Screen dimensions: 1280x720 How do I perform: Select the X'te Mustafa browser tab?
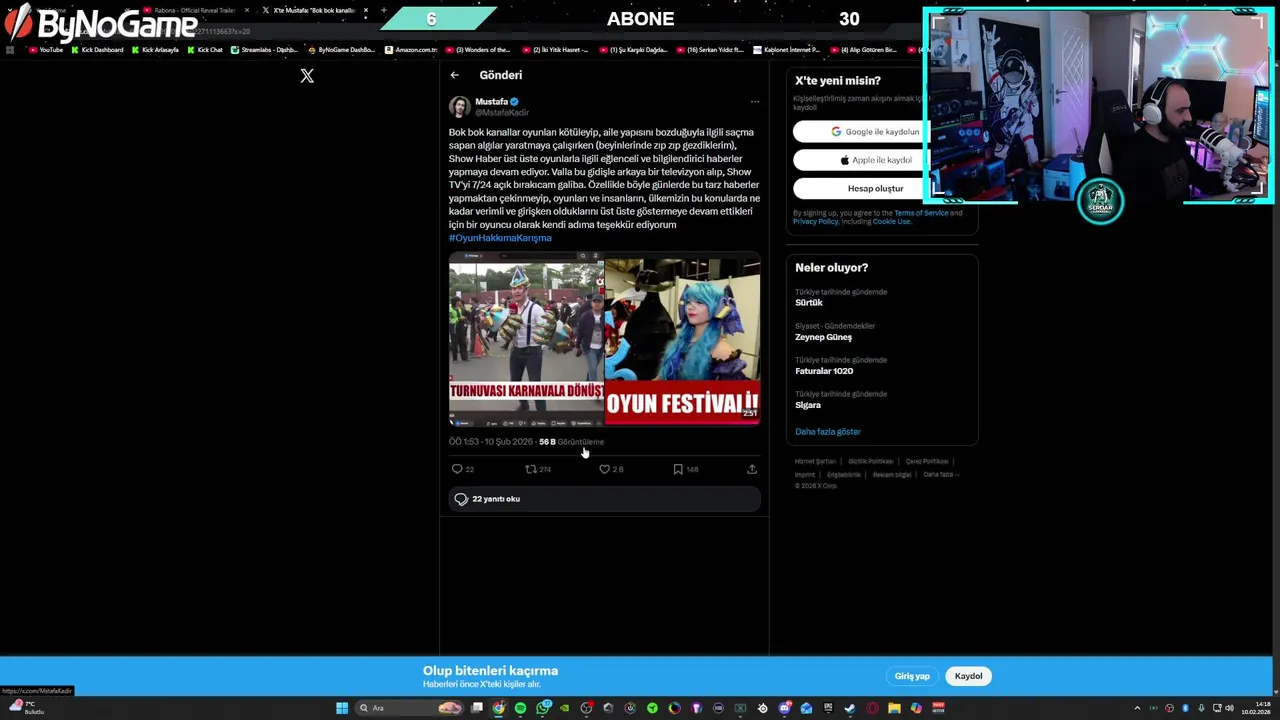[314, 10]
